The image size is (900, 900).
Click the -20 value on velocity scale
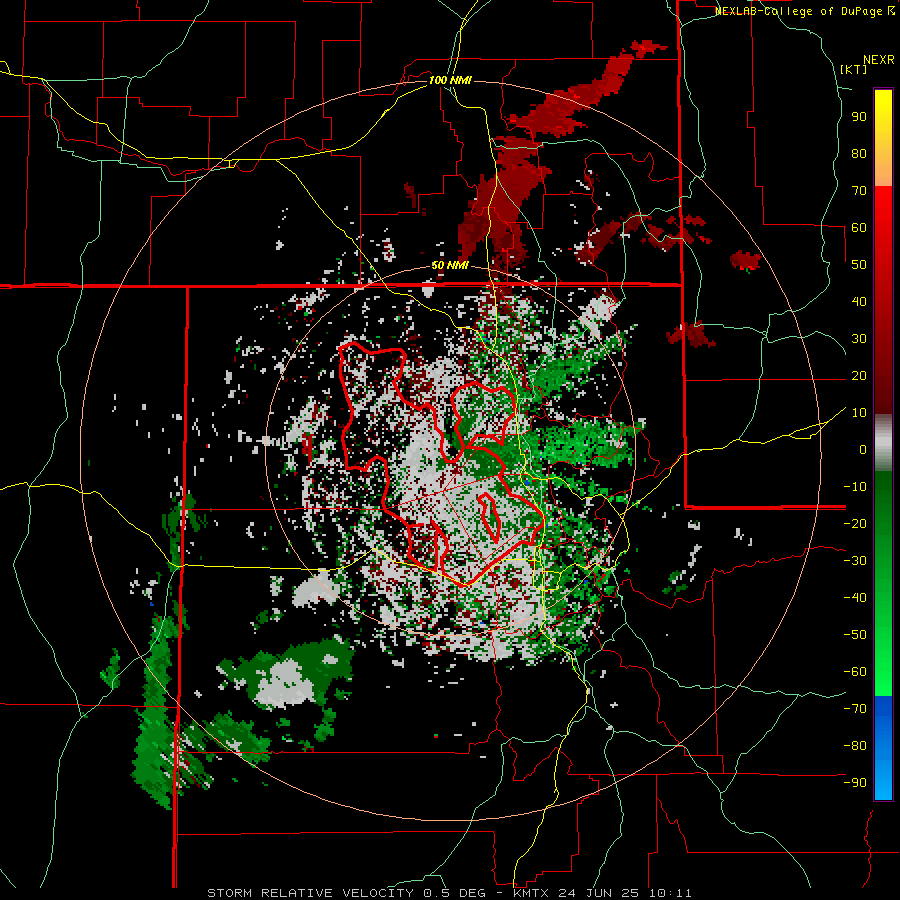pyautogui.click(x=855, y=523)
